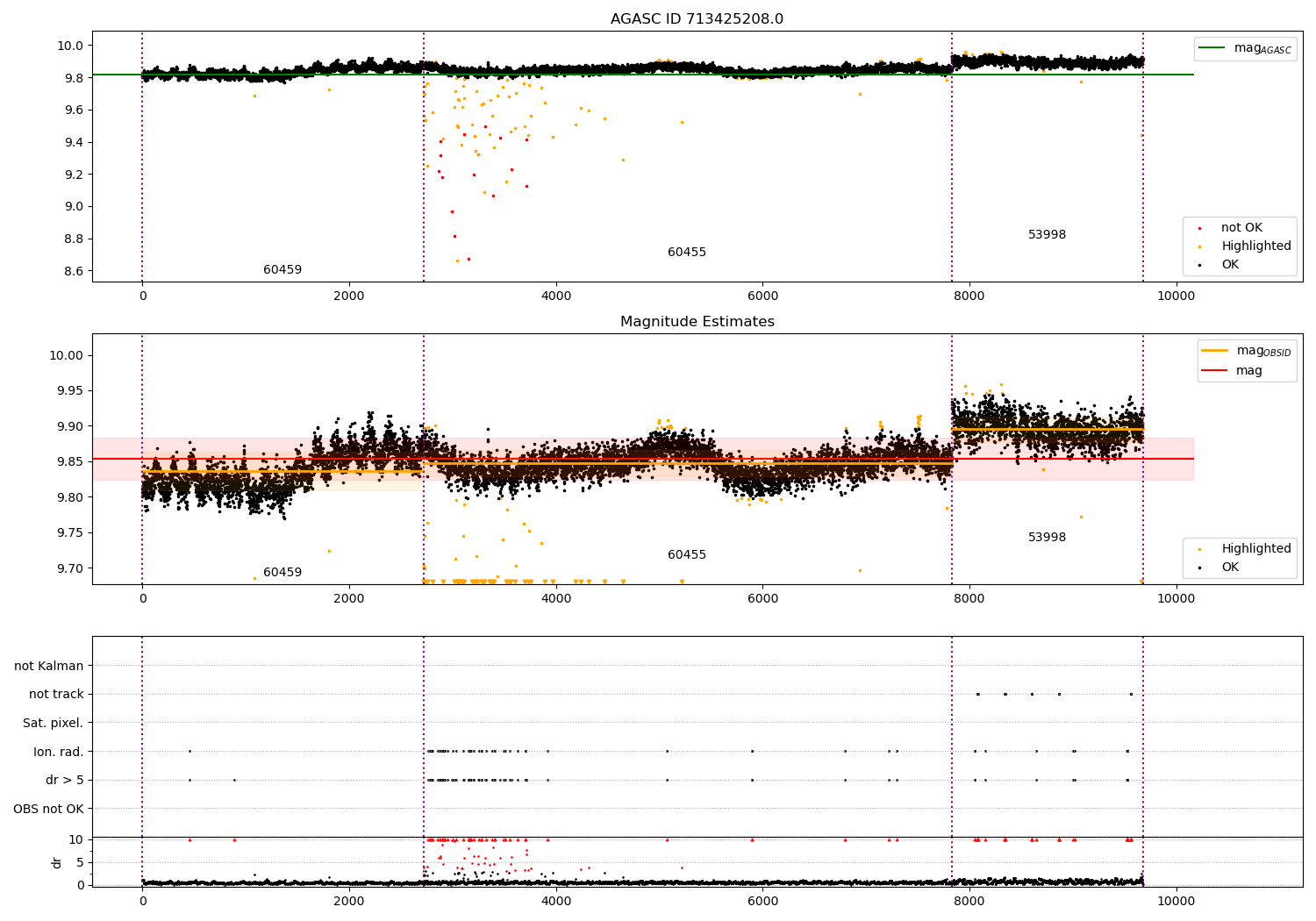Click the 10 tick on the dr axis
The height and width of the screenshot is (921, 1316).
tap(76, 839)
